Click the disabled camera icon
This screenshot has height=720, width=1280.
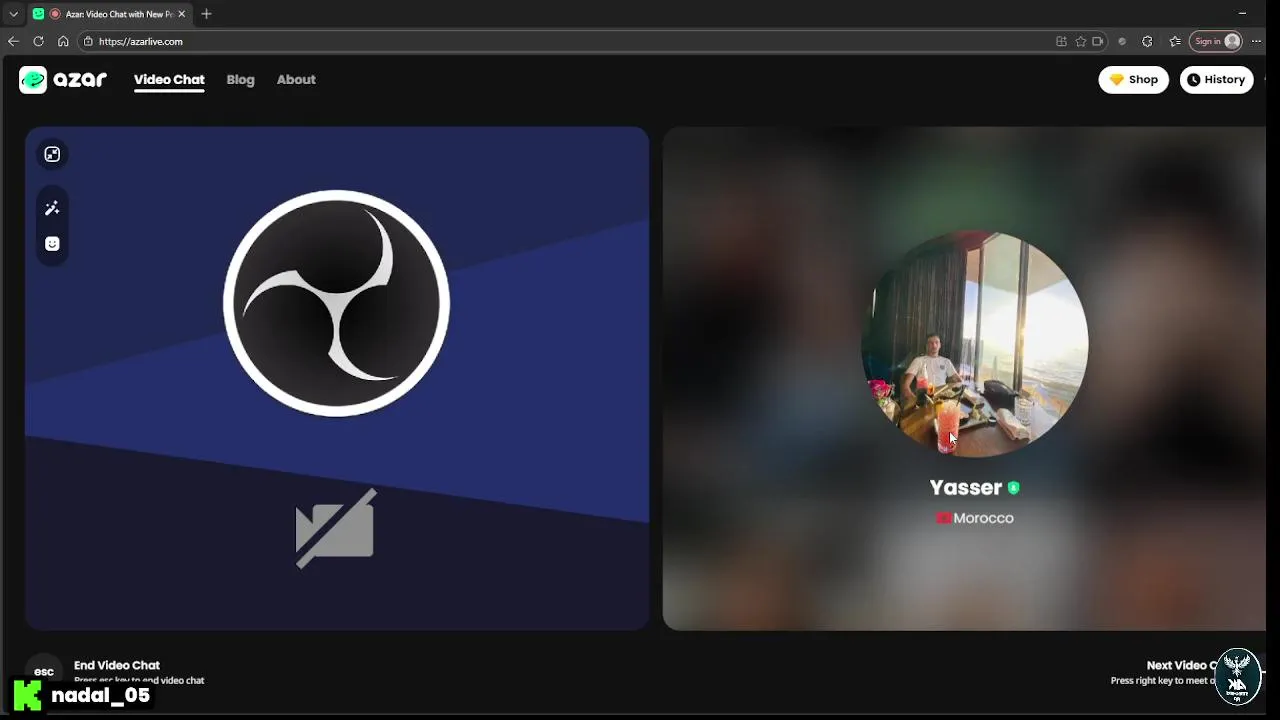click(x=335, y=528)
